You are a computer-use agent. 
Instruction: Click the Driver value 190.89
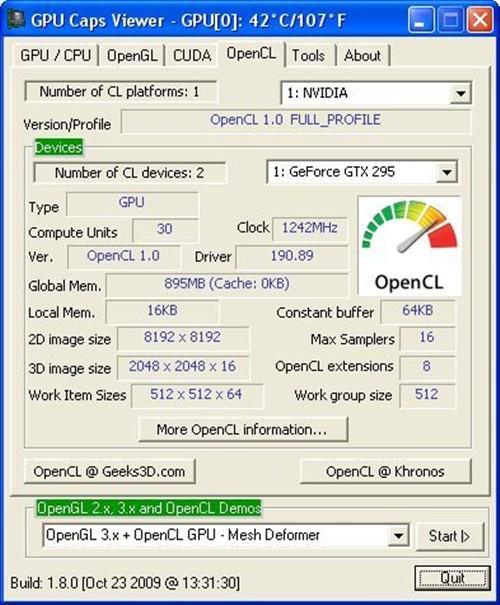tap(292, 257)
